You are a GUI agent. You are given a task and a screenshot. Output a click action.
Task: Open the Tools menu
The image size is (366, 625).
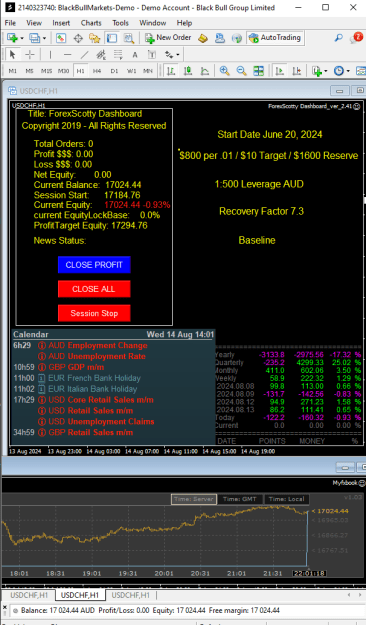(x=120, y=23)
